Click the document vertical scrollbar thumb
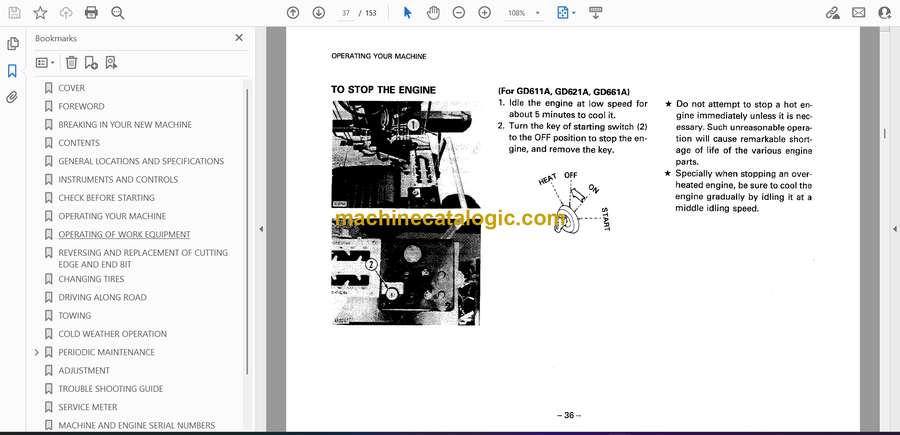This screenshot has width=900, height=435. point(884,133)
